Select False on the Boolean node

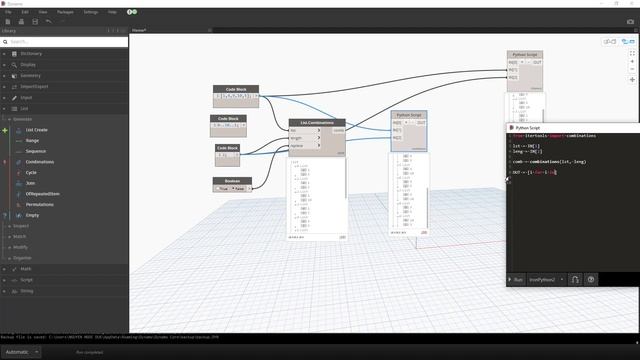(238, 189)
